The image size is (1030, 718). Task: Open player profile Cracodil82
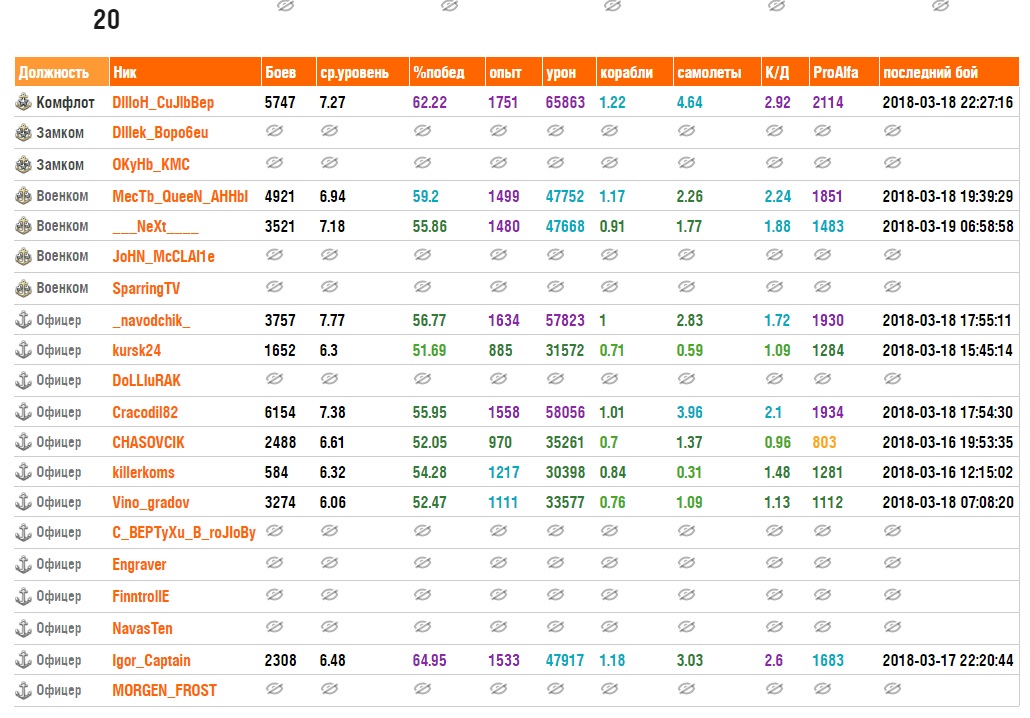tap(145, 413)
